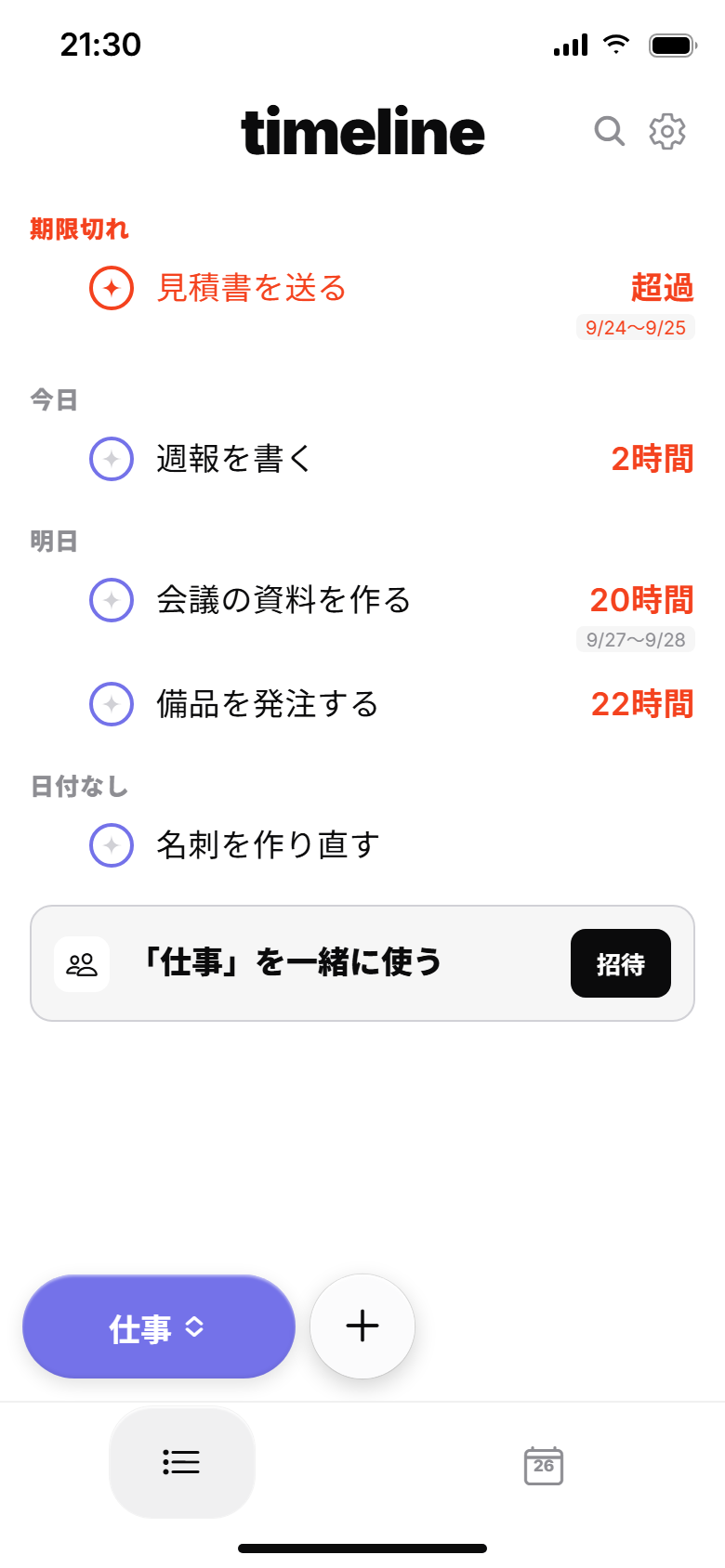Open the 見積書を送る task title
This screenshot has height=1568, width=725.
(252, 288)
